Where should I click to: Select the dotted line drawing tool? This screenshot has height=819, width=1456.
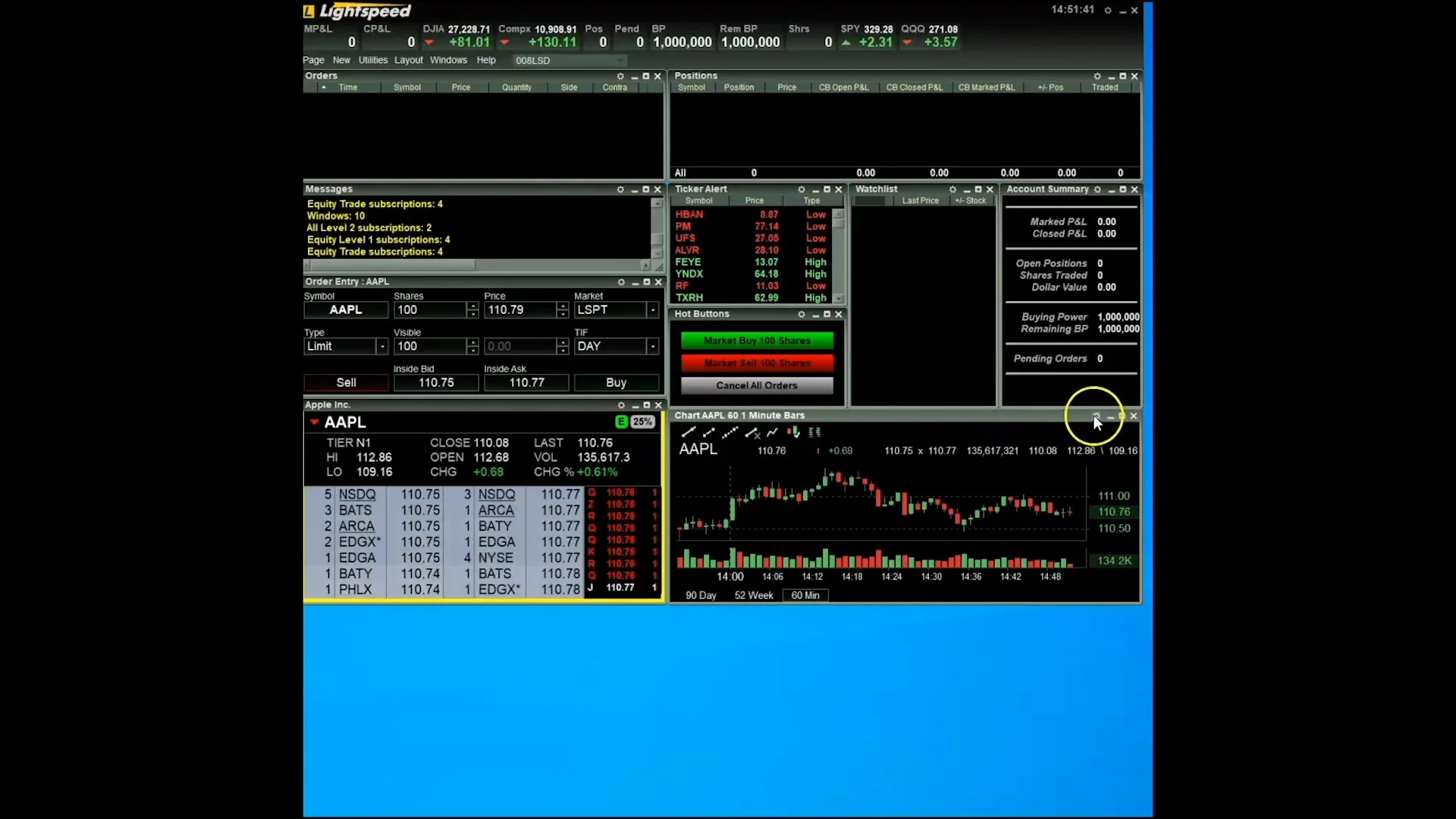pyautogui.click(x=730, y=432)
